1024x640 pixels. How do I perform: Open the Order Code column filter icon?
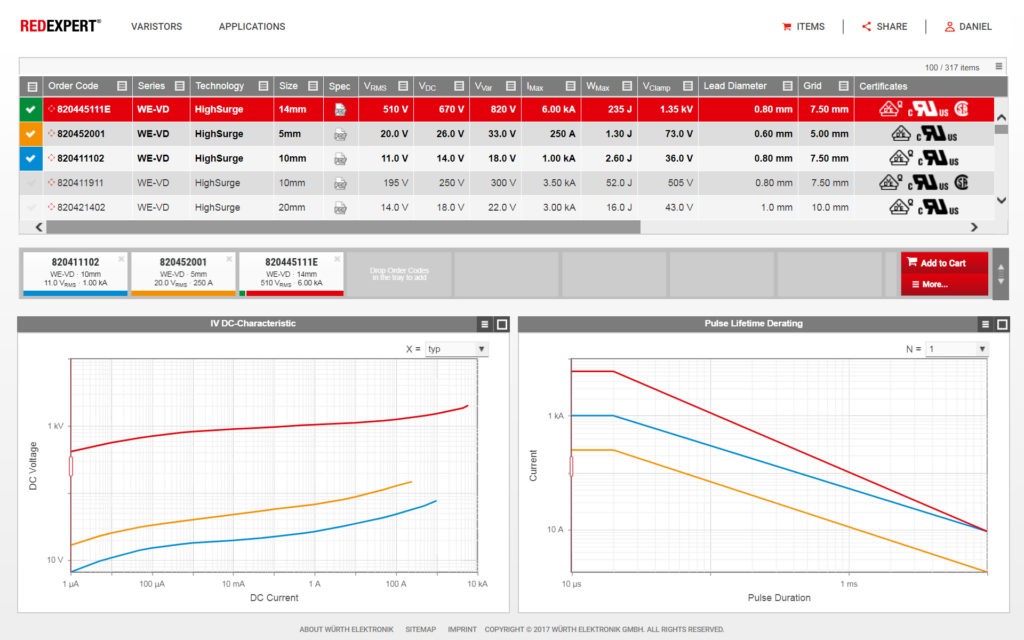point(124,86)
